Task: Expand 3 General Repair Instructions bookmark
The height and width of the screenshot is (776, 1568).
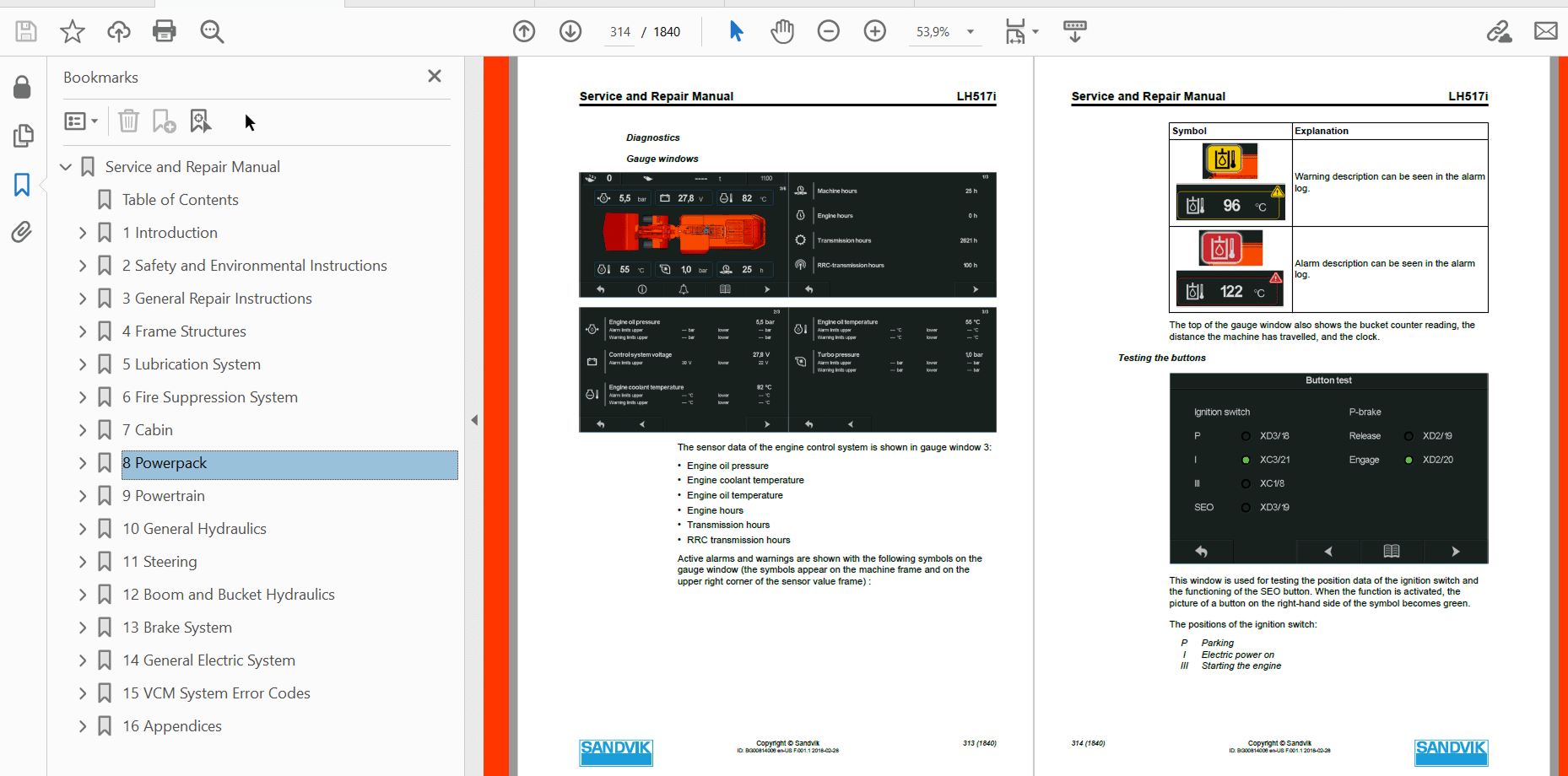Action: coord(83,299)
